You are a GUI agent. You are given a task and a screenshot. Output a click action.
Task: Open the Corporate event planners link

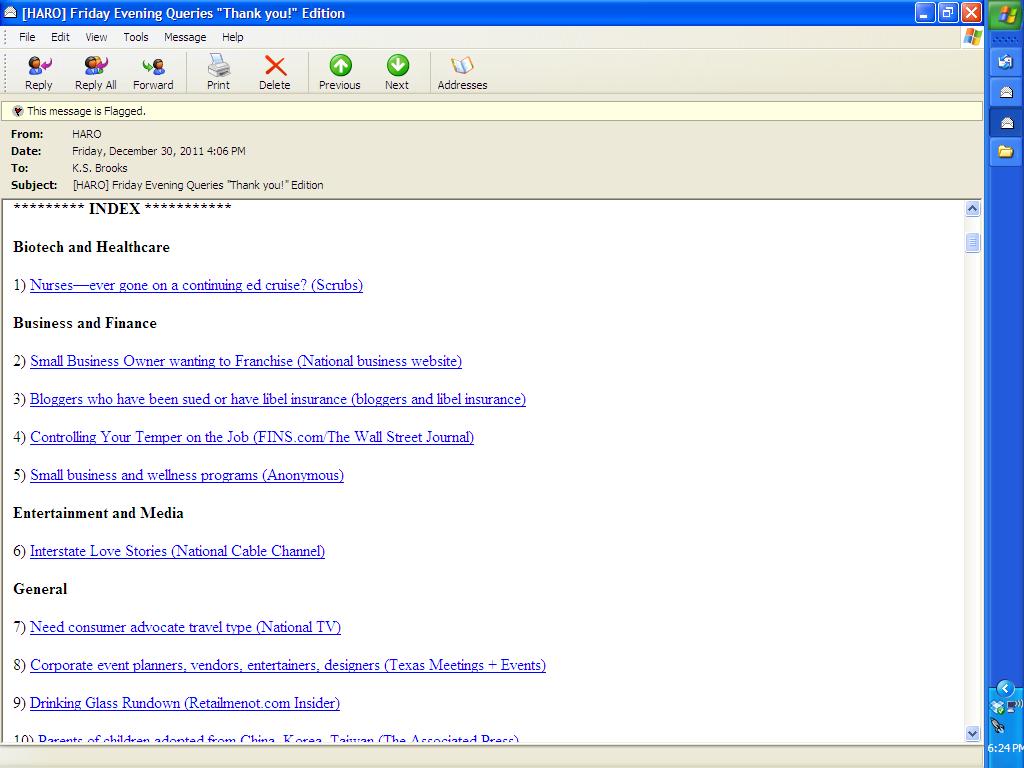288,665
